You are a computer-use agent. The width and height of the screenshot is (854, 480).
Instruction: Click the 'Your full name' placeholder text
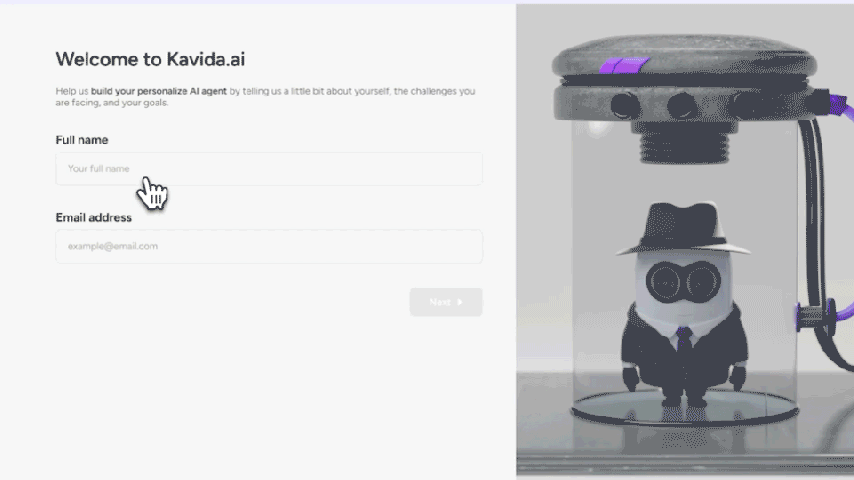pyautogui.click(x=99, y=169)
